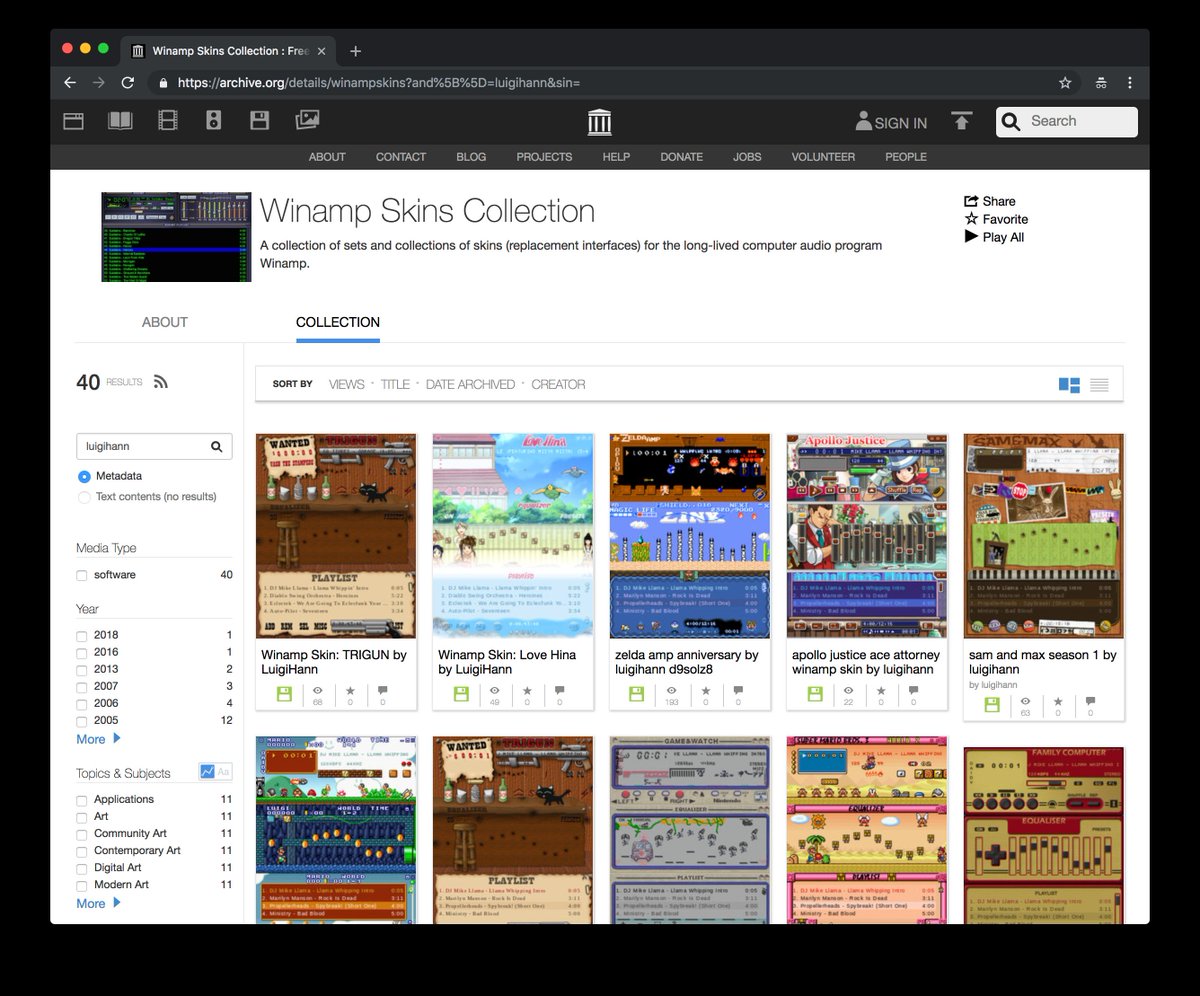
Task: Check the 2007 year filter
Action: pyautogui.click(x=82, y=686)
